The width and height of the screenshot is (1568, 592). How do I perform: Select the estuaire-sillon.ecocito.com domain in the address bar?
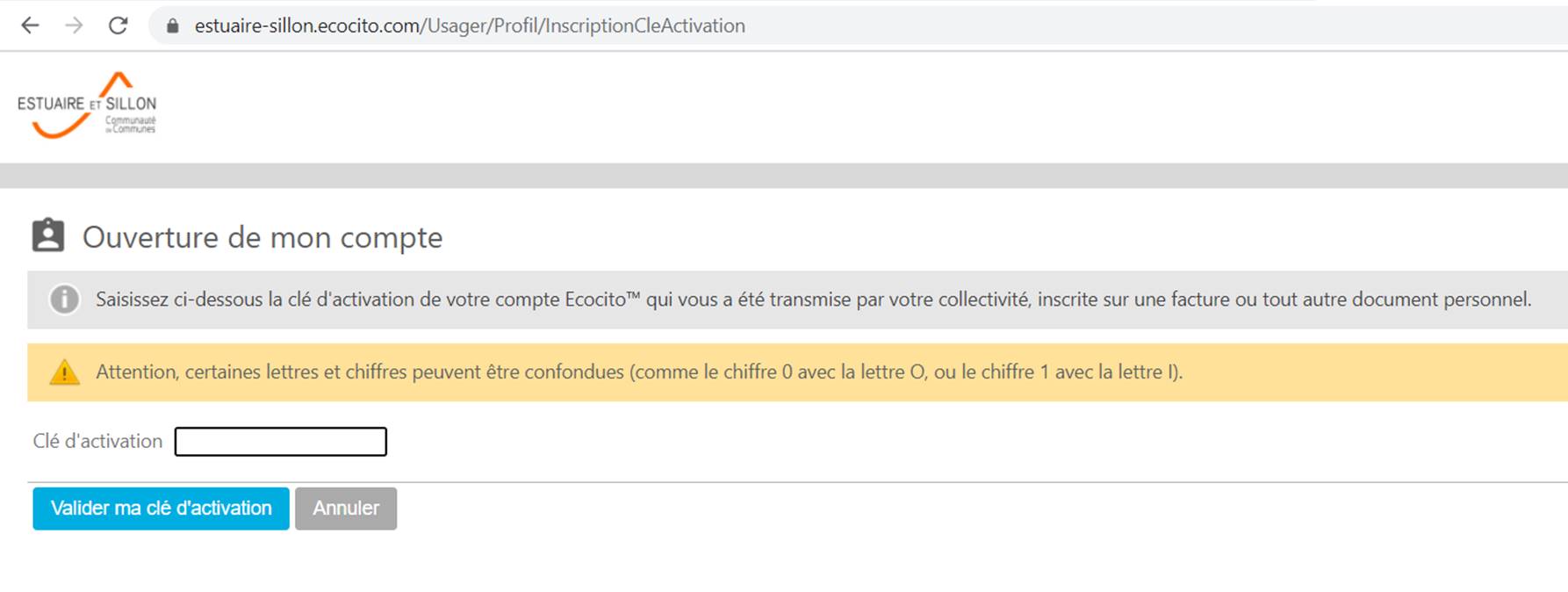point(307,26)
